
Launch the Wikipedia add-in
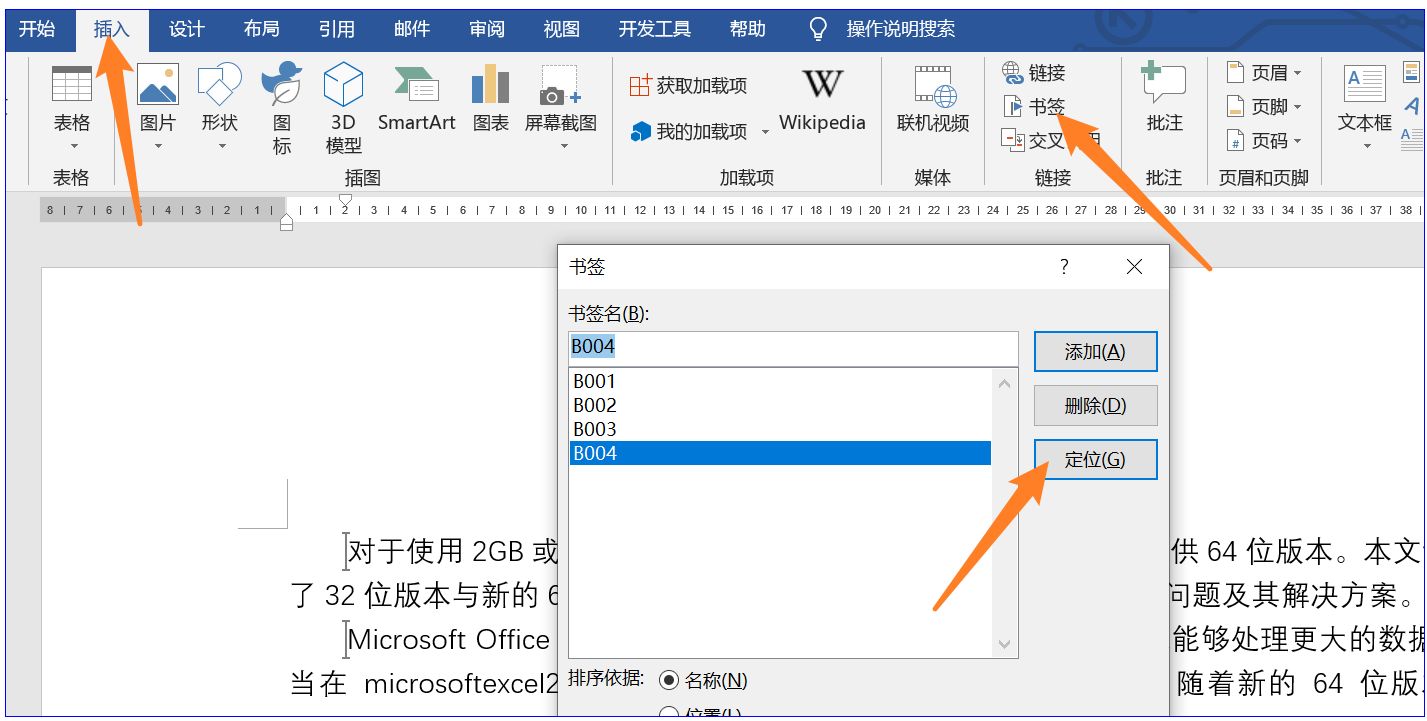point(822,100)
